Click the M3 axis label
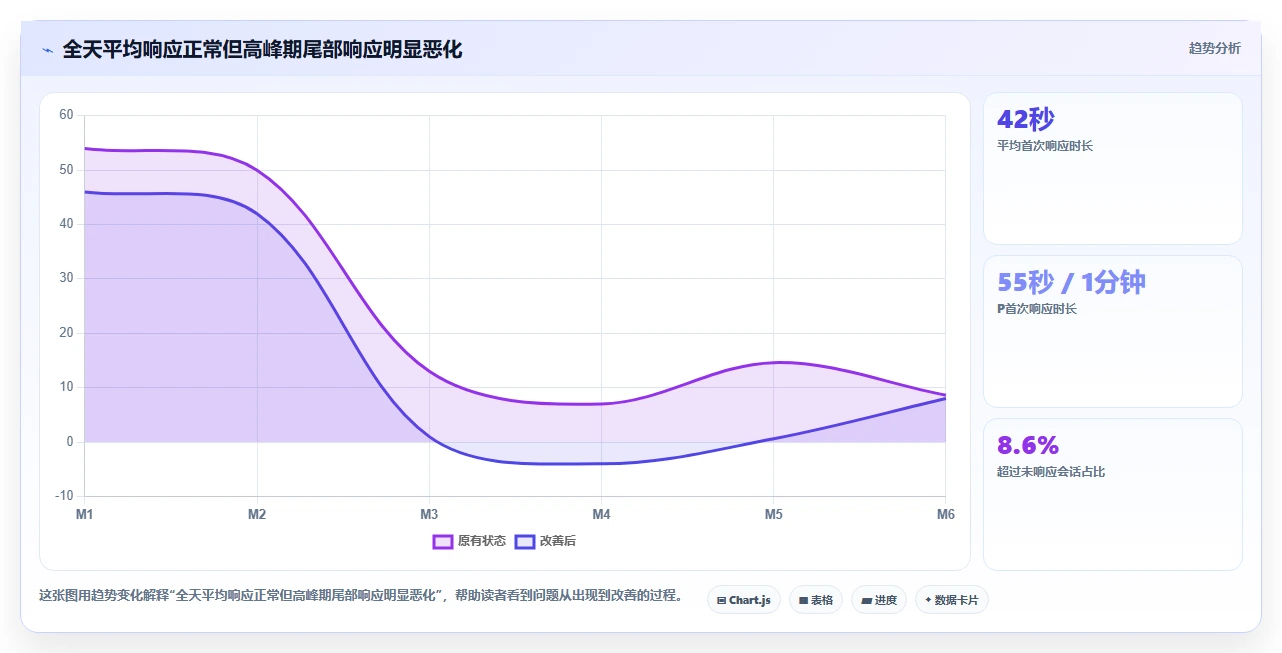The height and width of the screenshot is (653, 1282). [429, 514]
